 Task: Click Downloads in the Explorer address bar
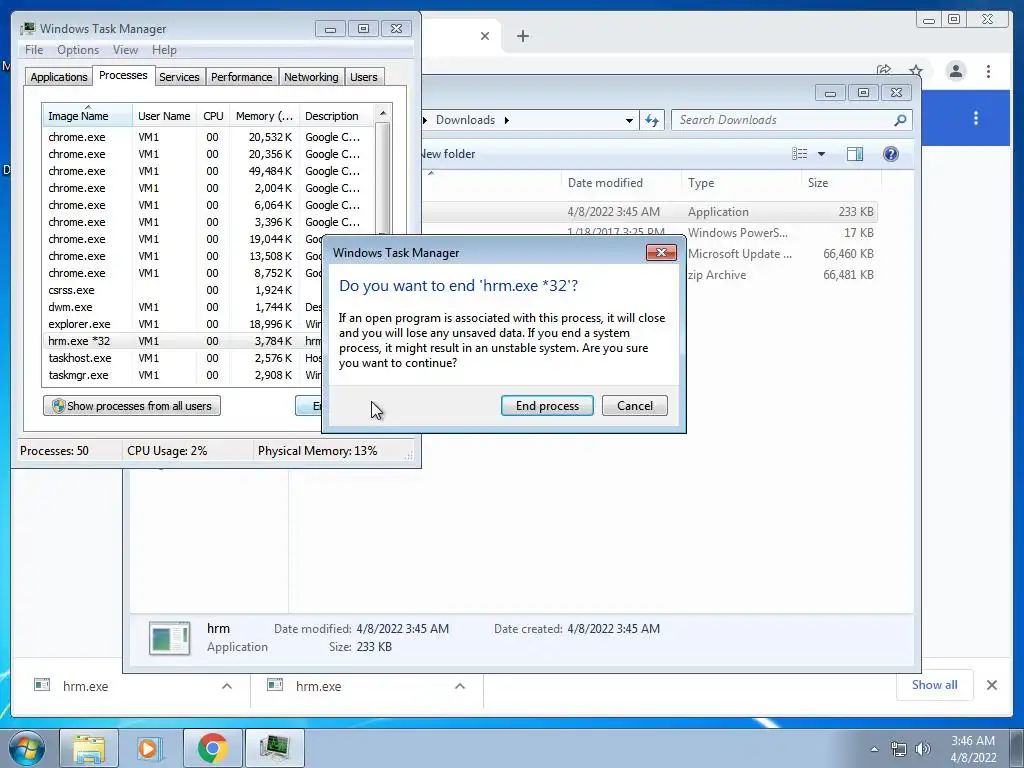[x=466, y=120]
